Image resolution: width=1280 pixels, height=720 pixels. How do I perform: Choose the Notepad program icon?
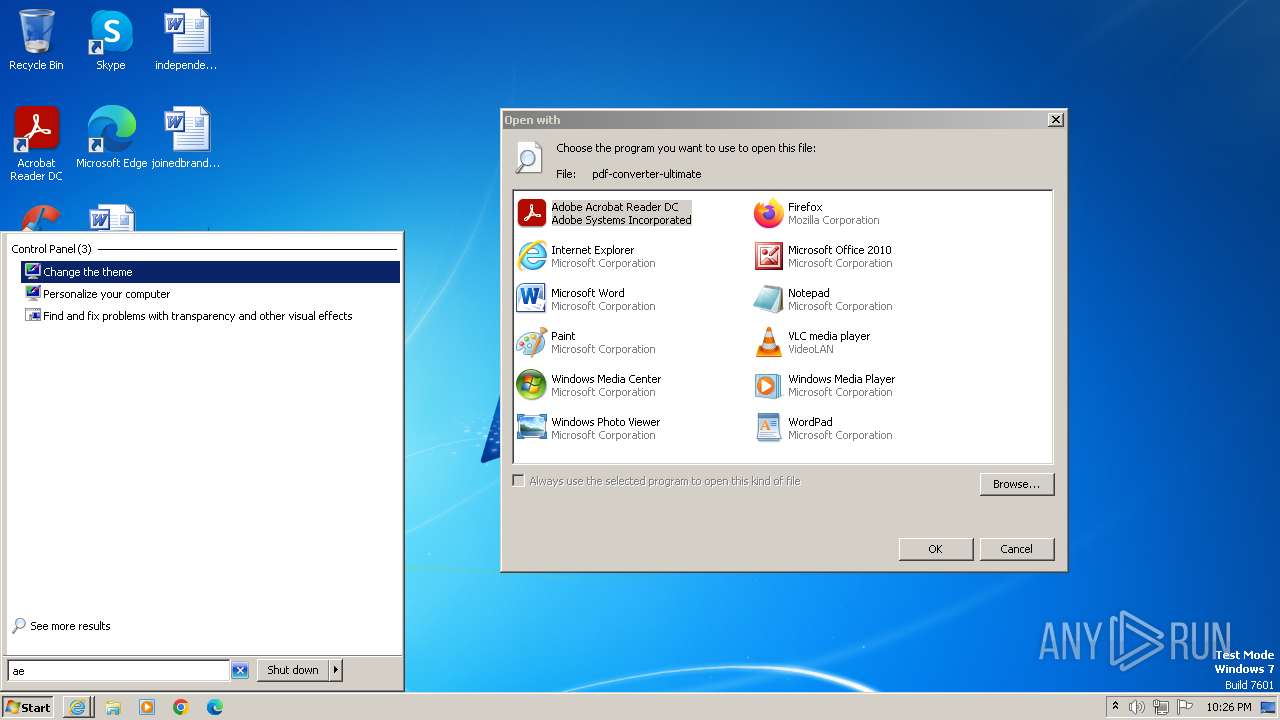pyautogui.click(x=768, y=299)
